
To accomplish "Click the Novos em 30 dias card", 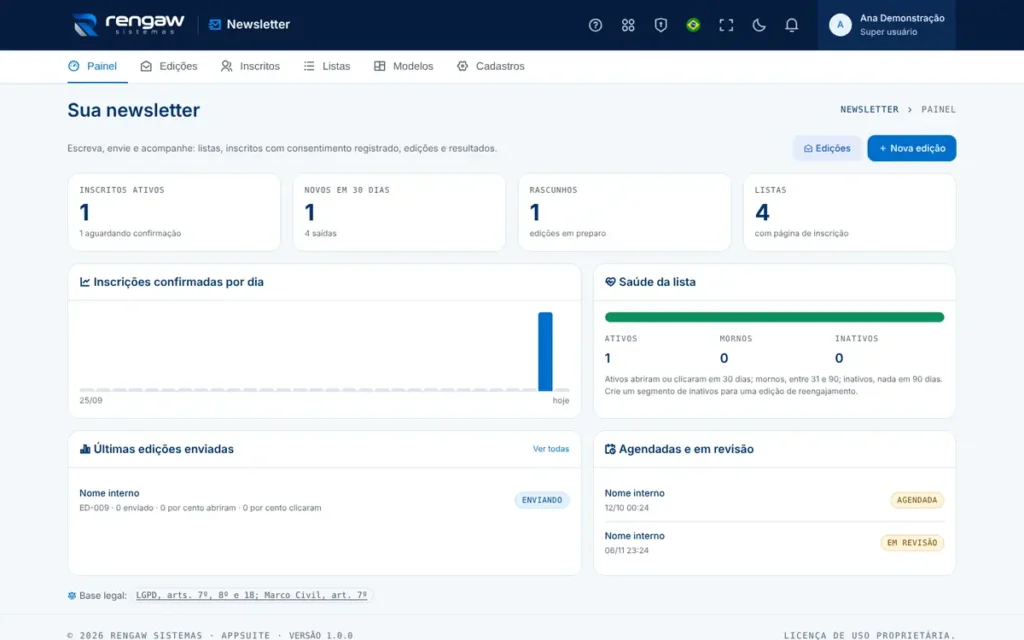I will pyautogui.click(x=399, y=212).
